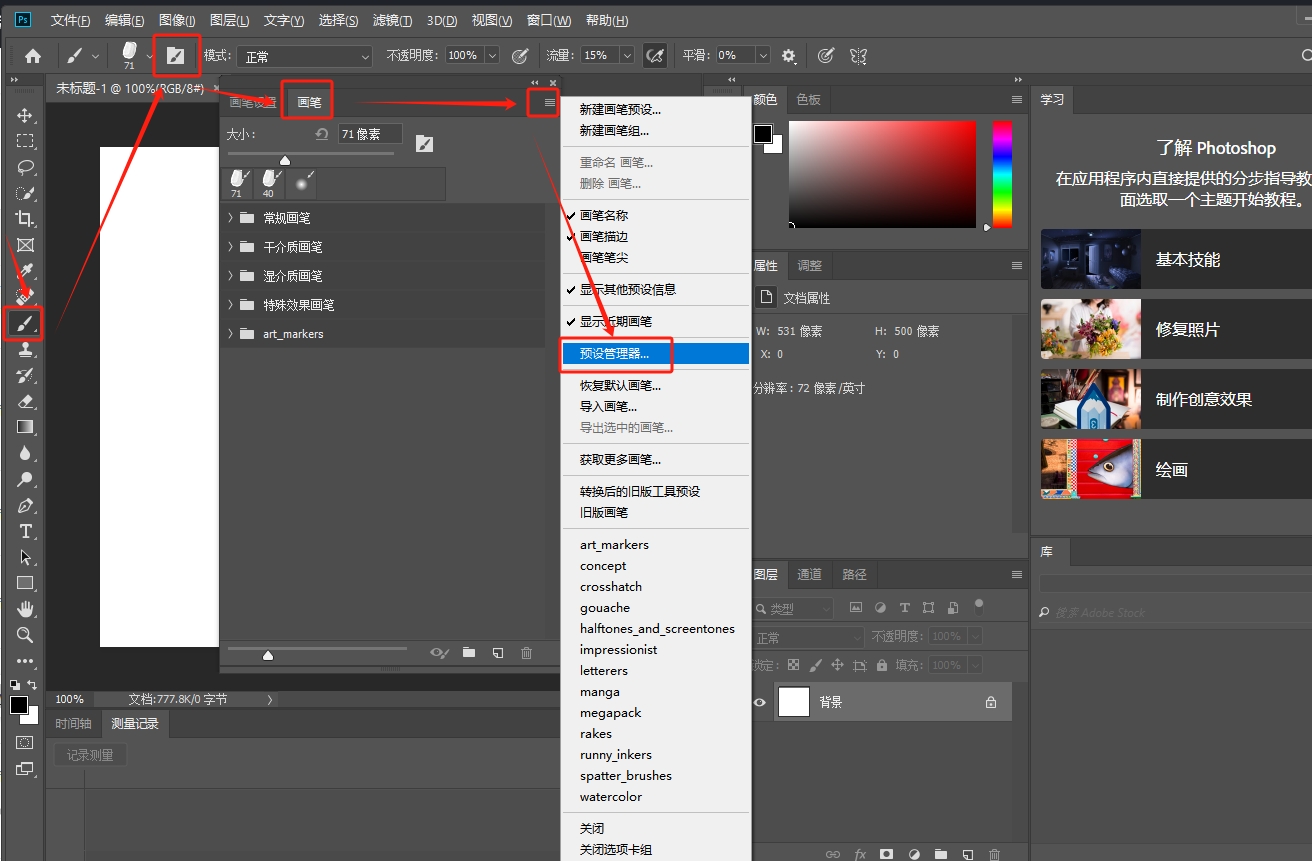
Task: Toggle pressure for opacity icon
Action: 520,56
